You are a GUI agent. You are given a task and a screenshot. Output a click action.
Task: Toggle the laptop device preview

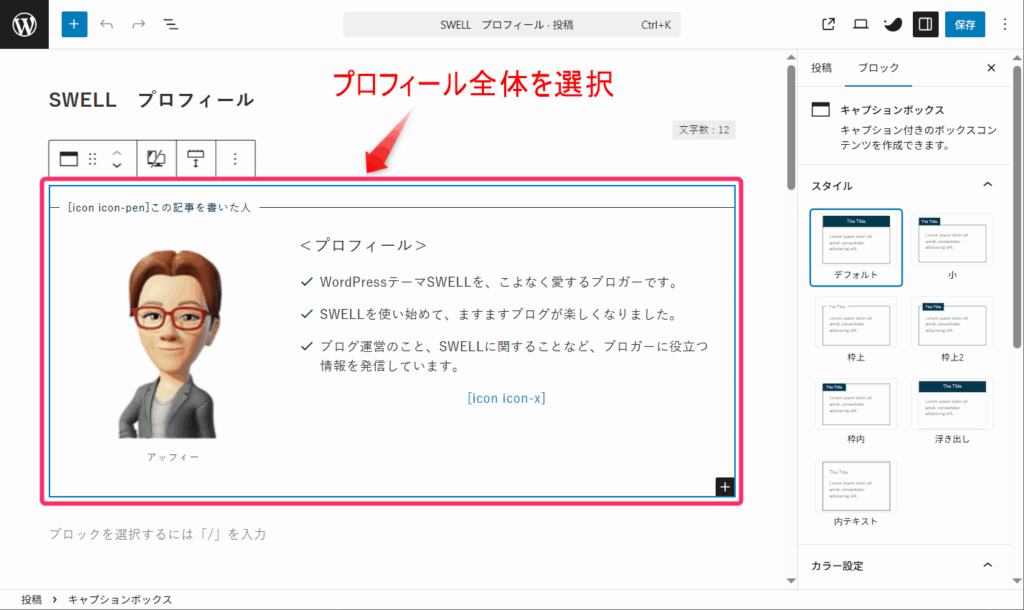pos(861,24)
